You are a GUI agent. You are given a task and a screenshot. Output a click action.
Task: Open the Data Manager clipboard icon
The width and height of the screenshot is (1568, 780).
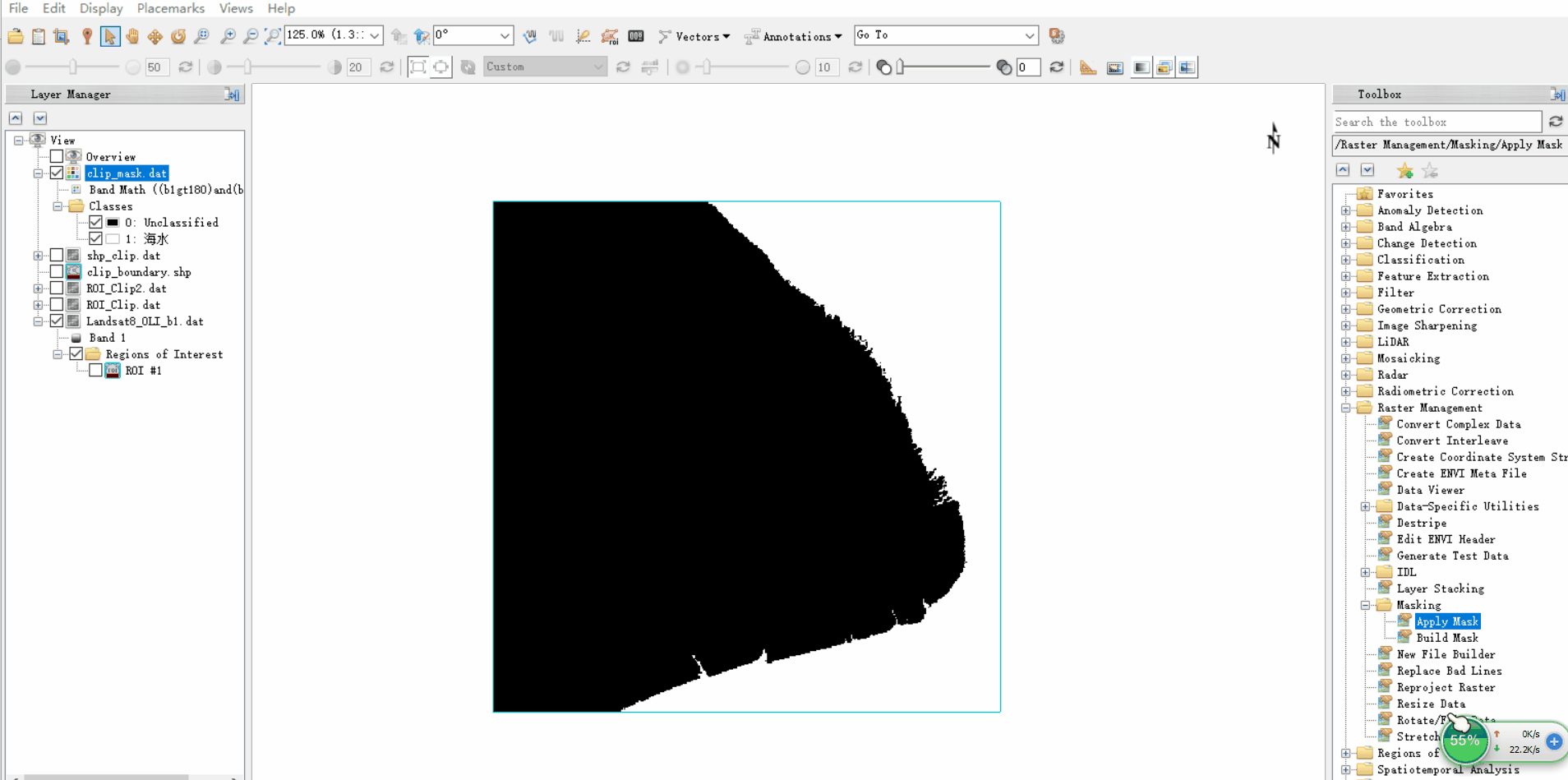39,36
